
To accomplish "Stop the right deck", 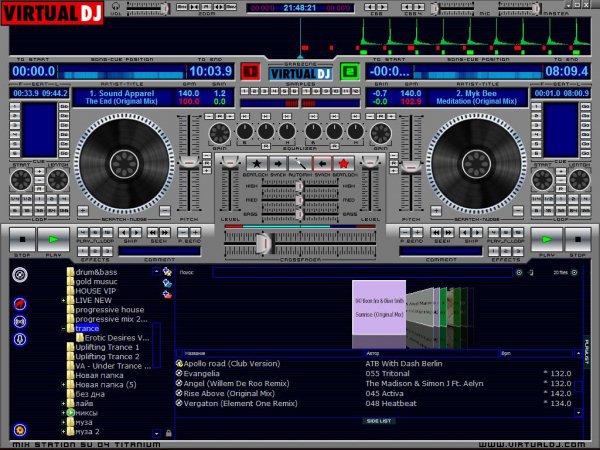I will coord(578,239).
